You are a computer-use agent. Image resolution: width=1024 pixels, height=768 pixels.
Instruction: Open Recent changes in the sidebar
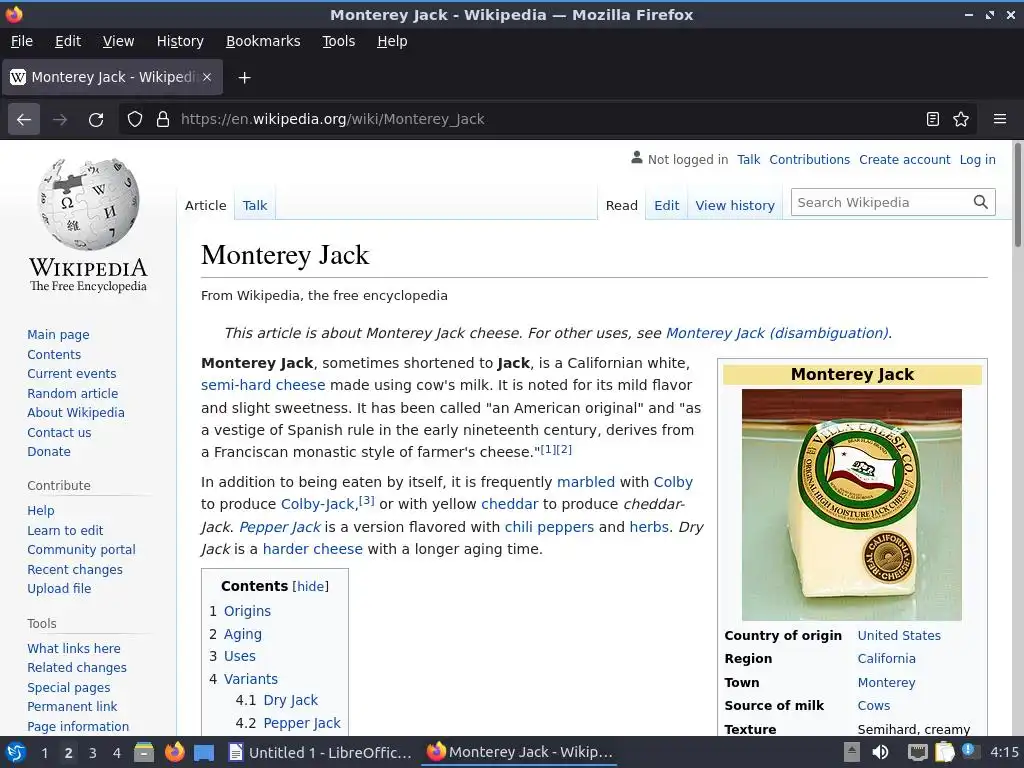pos(74,569)
